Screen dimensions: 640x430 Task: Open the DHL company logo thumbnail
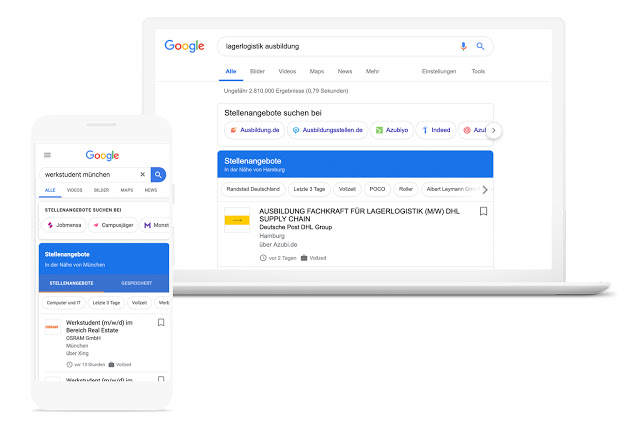click(237, 220)
